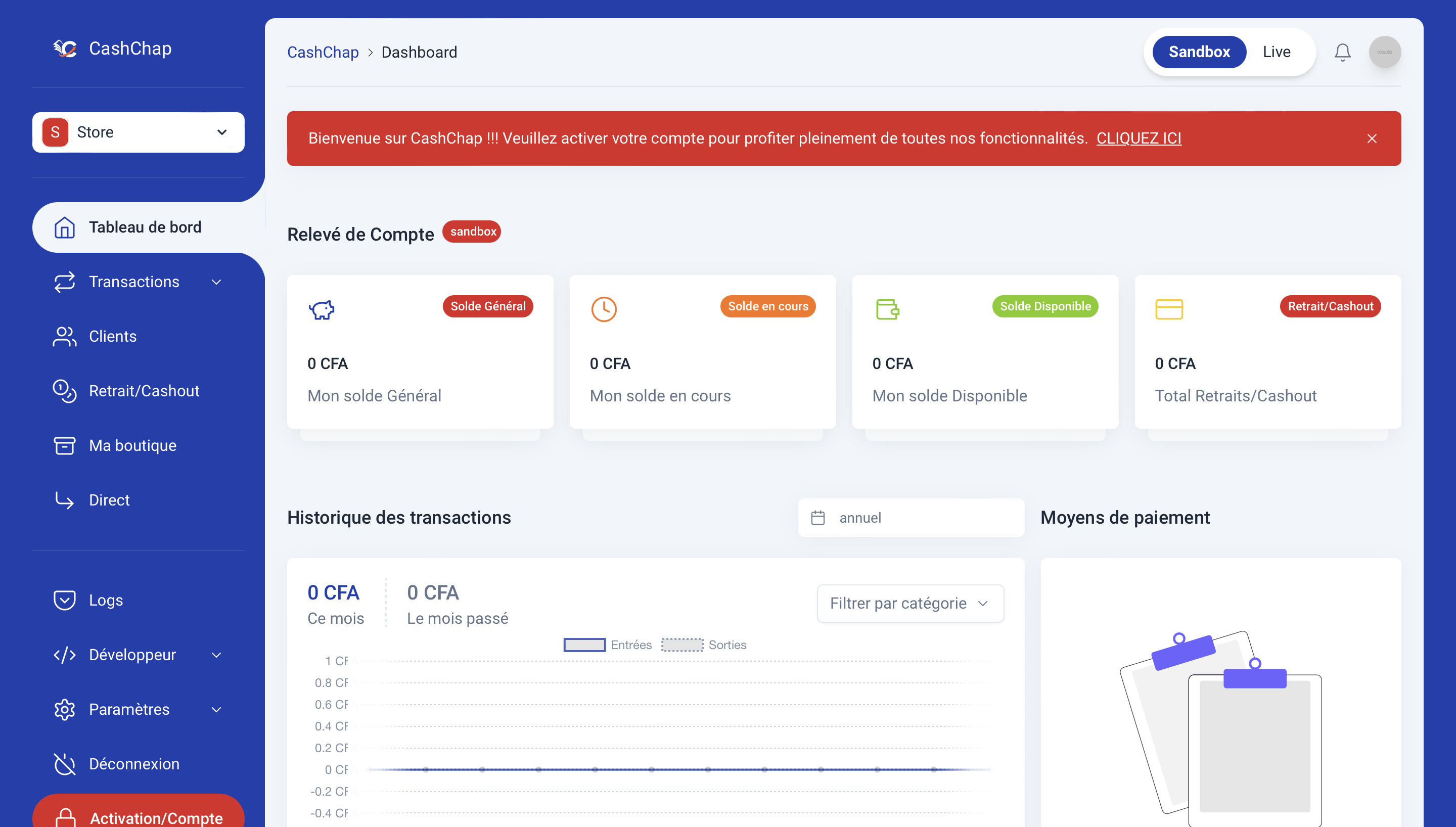Dismiss the red welcome banner
This screenshot has height=827, width=1456.
click(x=1372, y=139)
